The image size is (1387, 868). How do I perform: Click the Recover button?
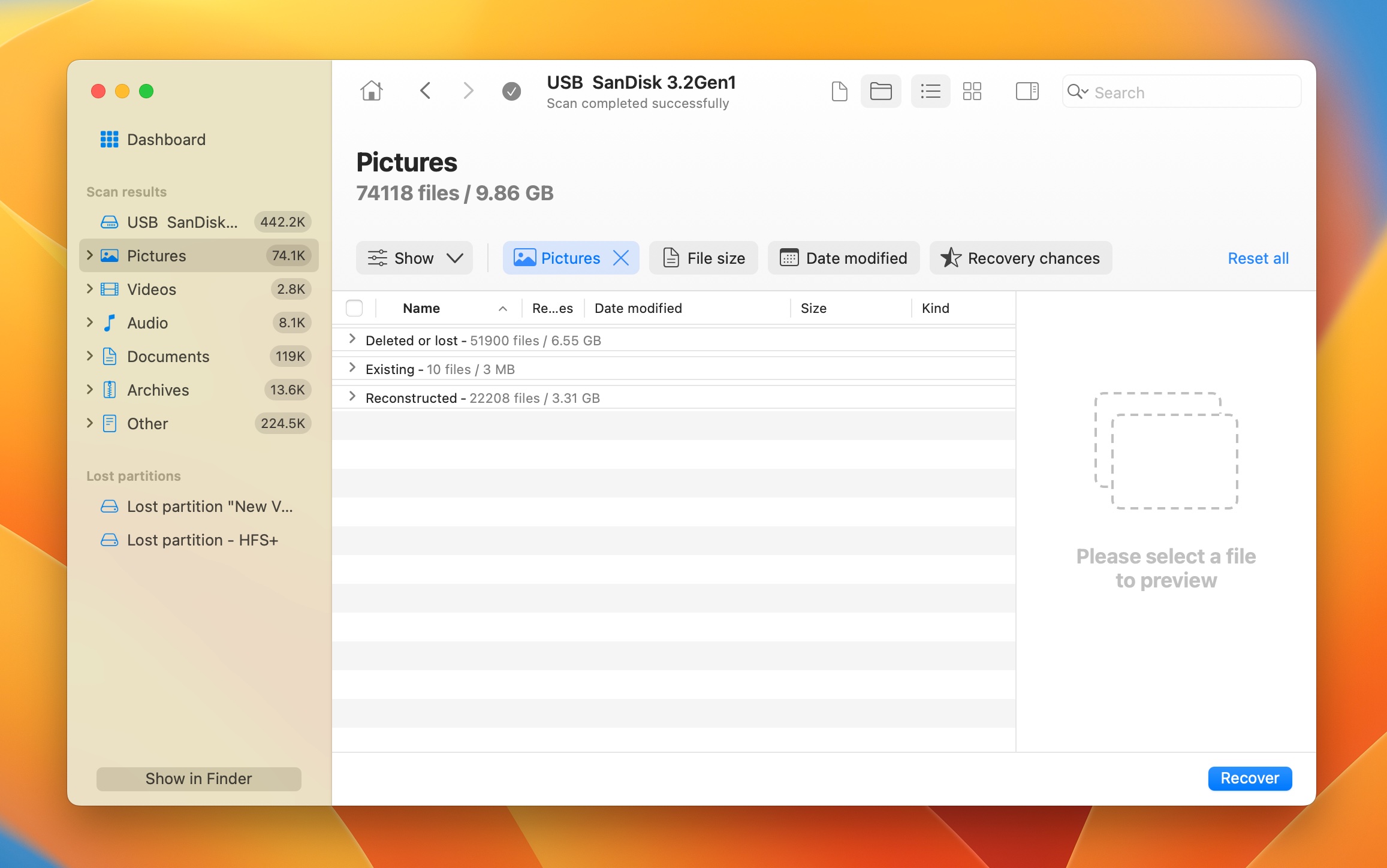[x=1250, y=779]
